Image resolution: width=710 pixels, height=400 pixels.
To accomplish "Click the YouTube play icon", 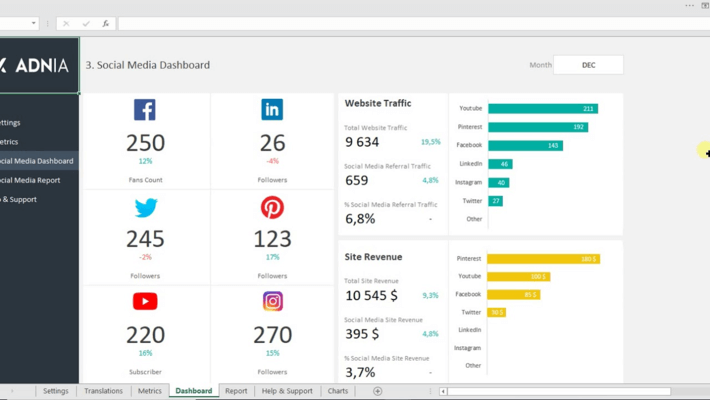I will (x=145, y=301).
